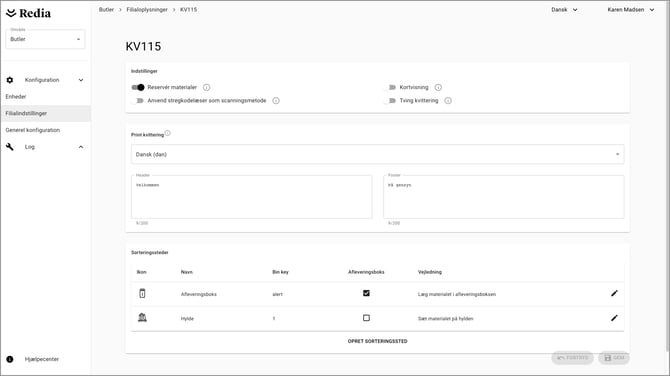Open the Dansk language dropdown
This screenshot has width=670, height=376.
(x=564, y=10)
